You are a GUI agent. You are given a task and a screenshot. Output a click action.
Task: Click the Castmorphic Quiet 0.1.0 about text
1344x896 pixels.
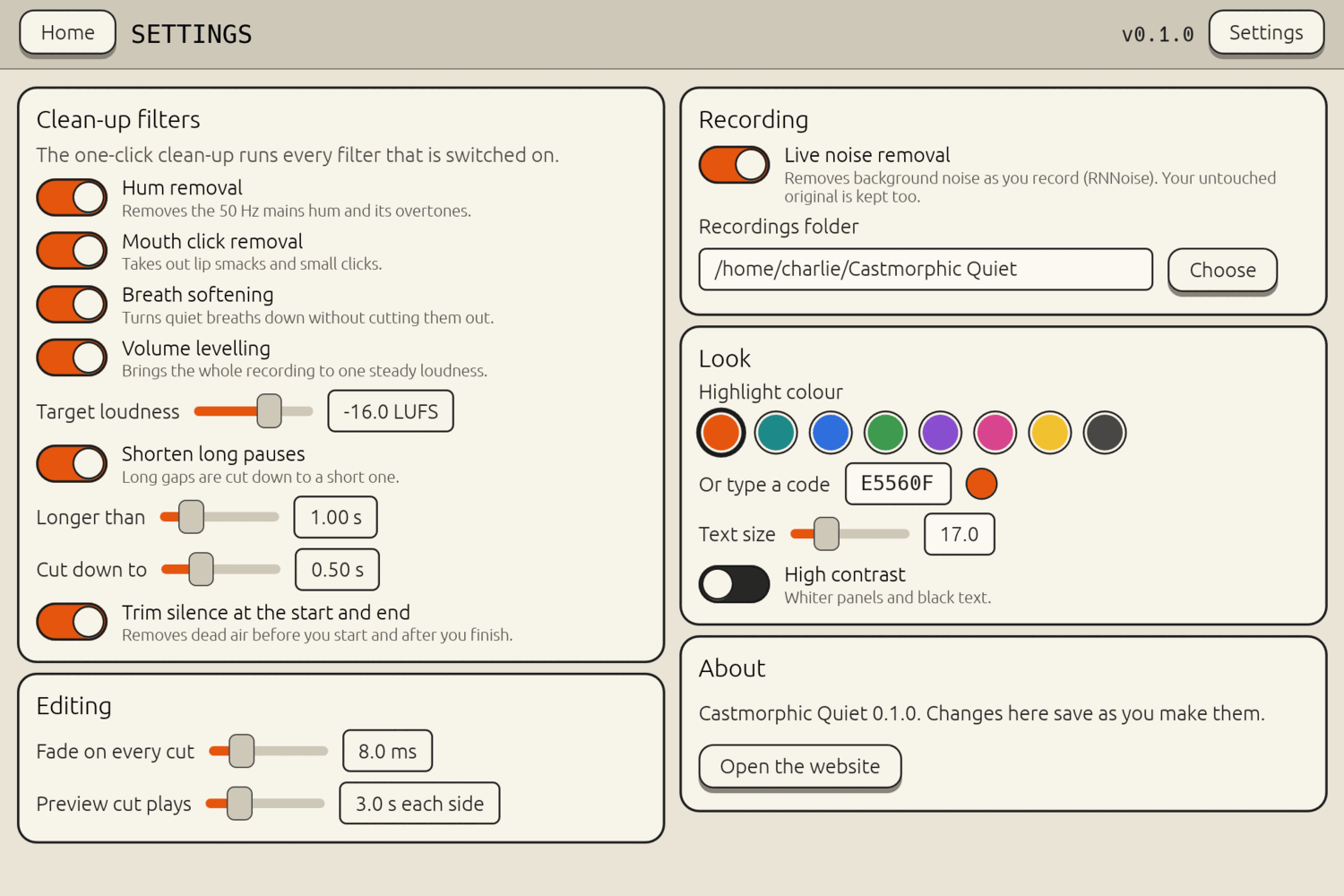(x=982, y=713)
